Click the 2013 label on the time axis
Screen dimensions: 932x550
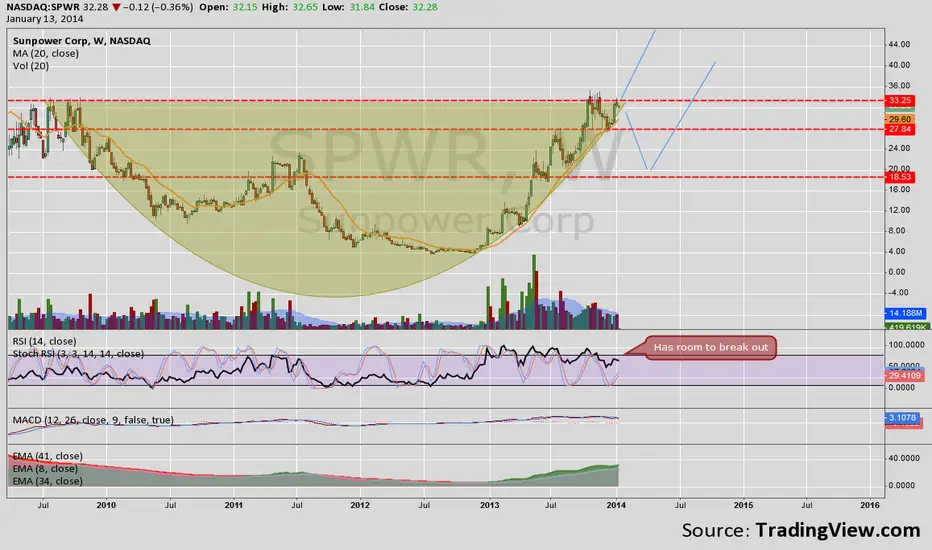point(489,505)
